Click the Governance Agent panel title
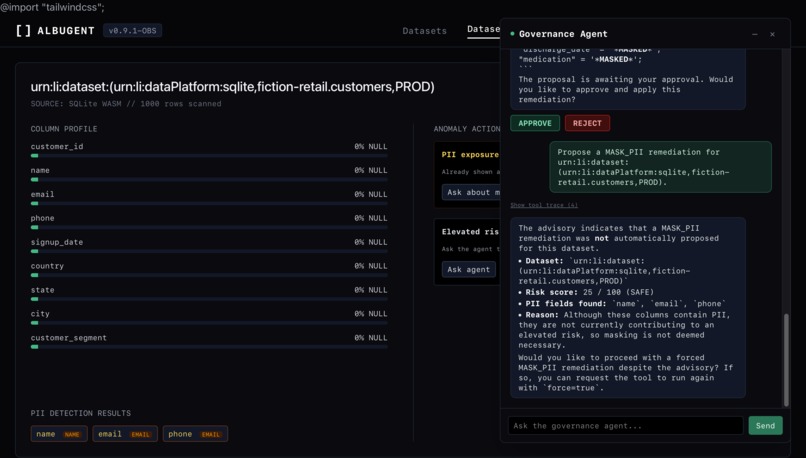The width and height of the screenshot is (806, 458). pos(563,34)
